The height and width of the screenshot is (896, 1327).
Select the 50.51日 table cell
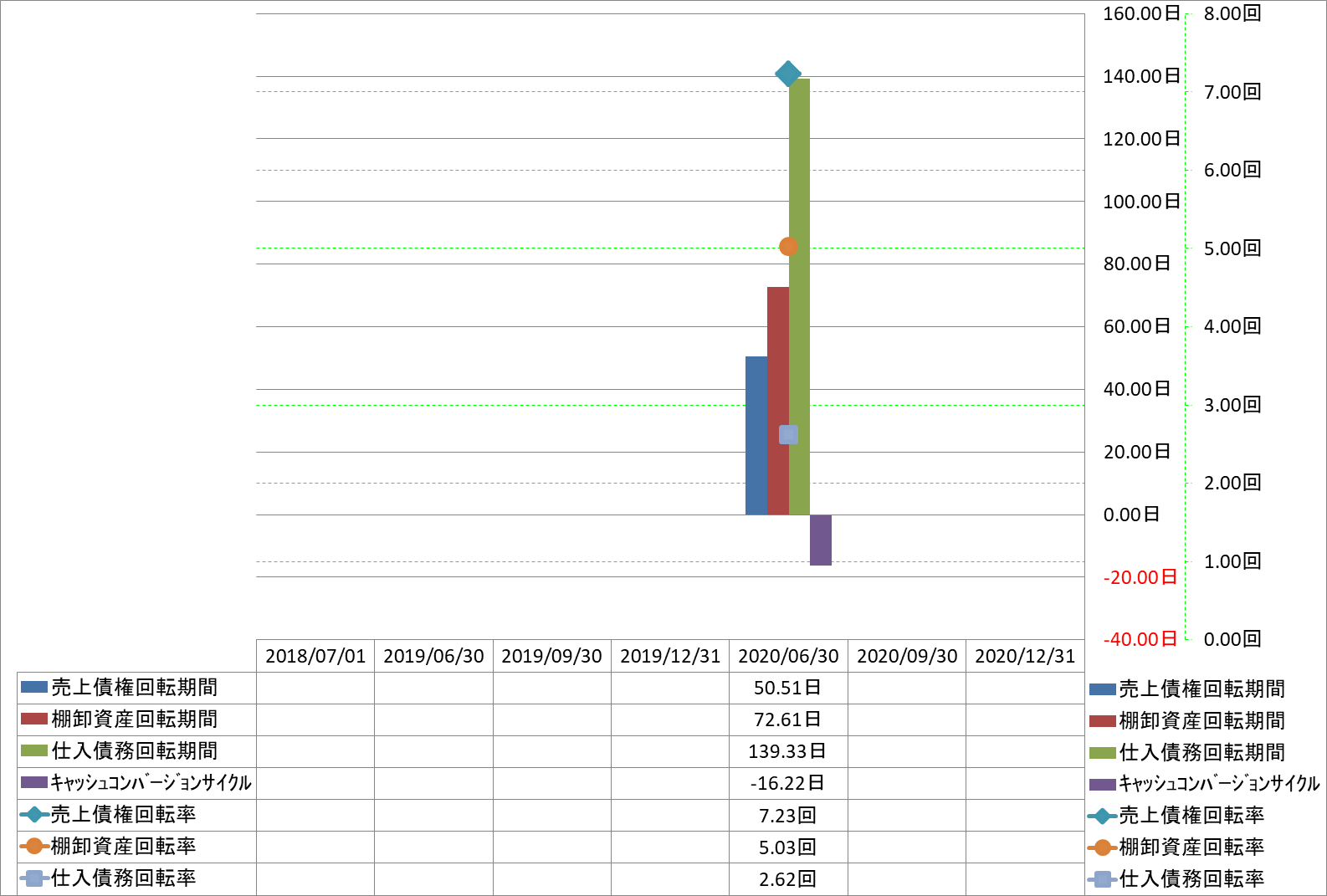[788, 688]
